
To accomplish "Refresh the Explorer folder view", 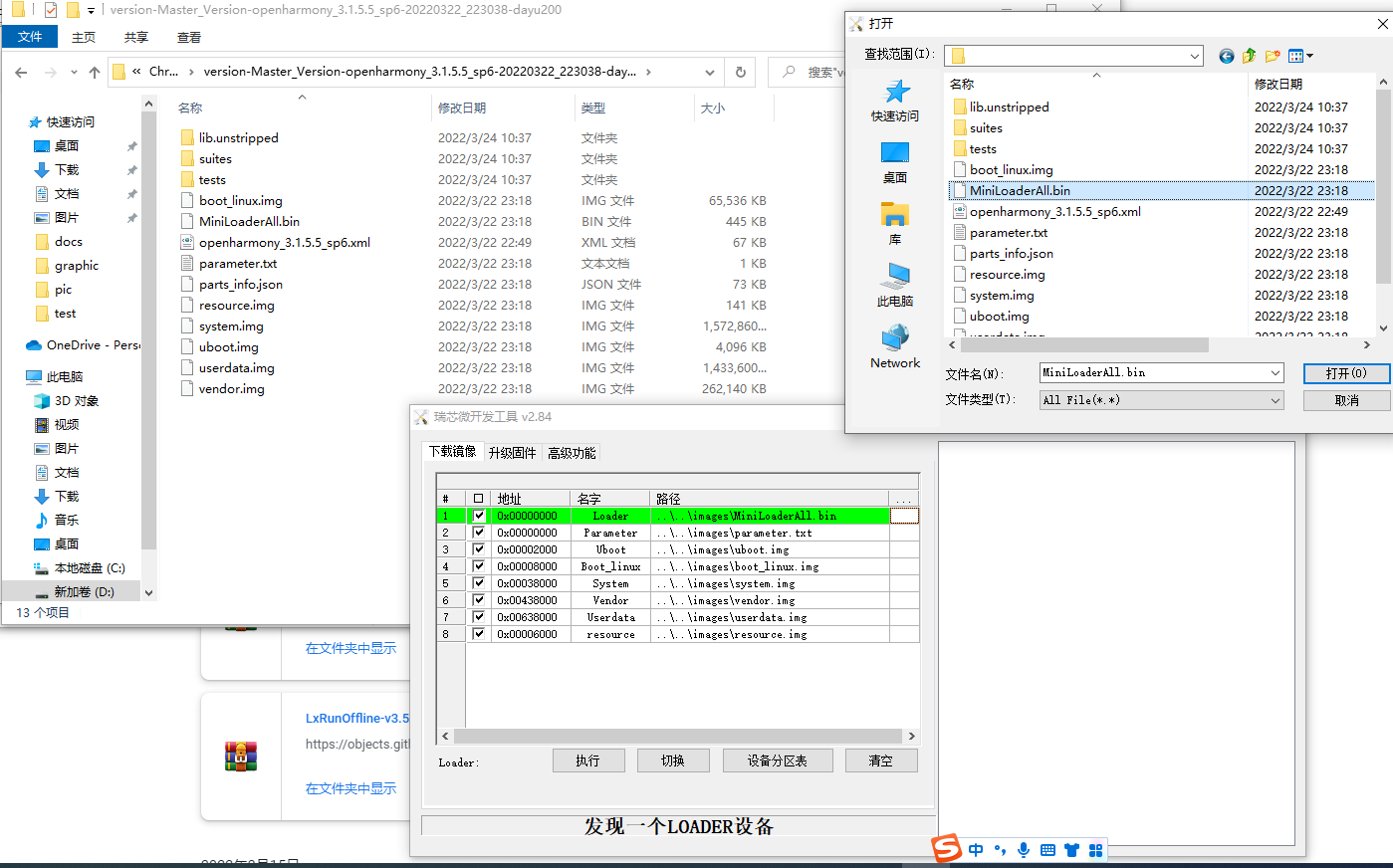I will click(x=740, y=72).
